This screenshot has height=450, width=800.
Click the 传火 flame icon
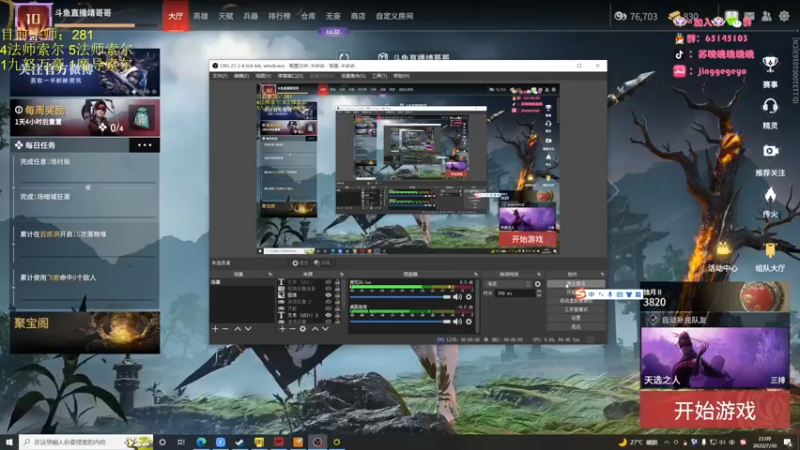tap(770, 195)
